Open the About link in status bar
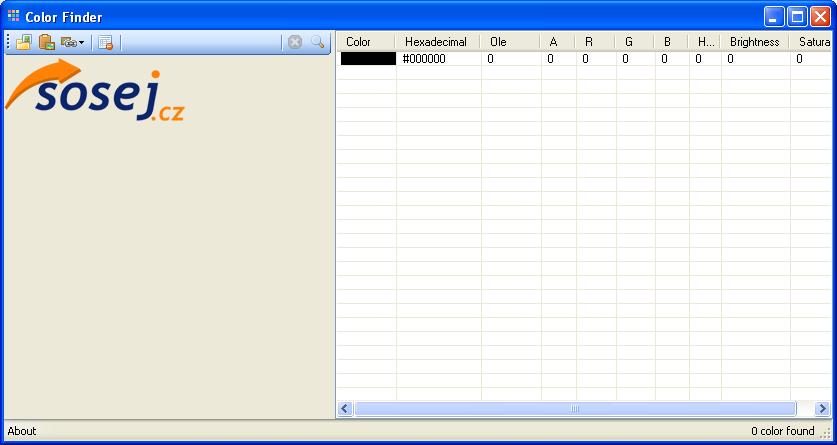 (x=22, y=431)
